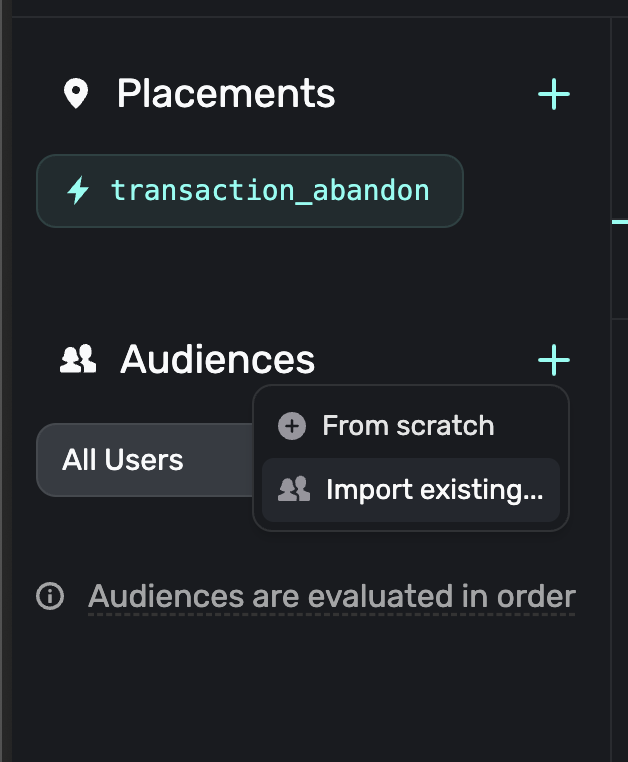Click the circled plus icon for From scratch

tap(291, 426)
